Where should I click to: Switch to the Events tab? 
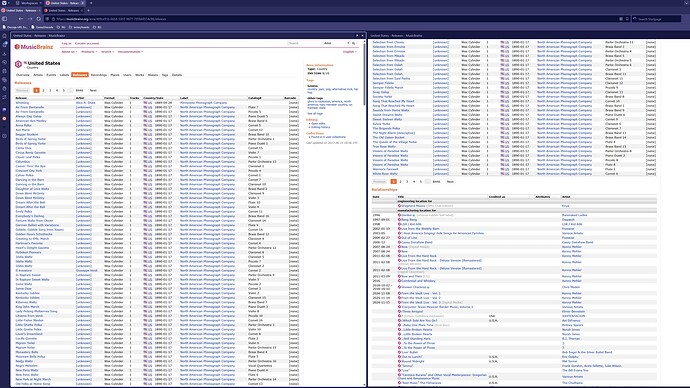(51, 75)
